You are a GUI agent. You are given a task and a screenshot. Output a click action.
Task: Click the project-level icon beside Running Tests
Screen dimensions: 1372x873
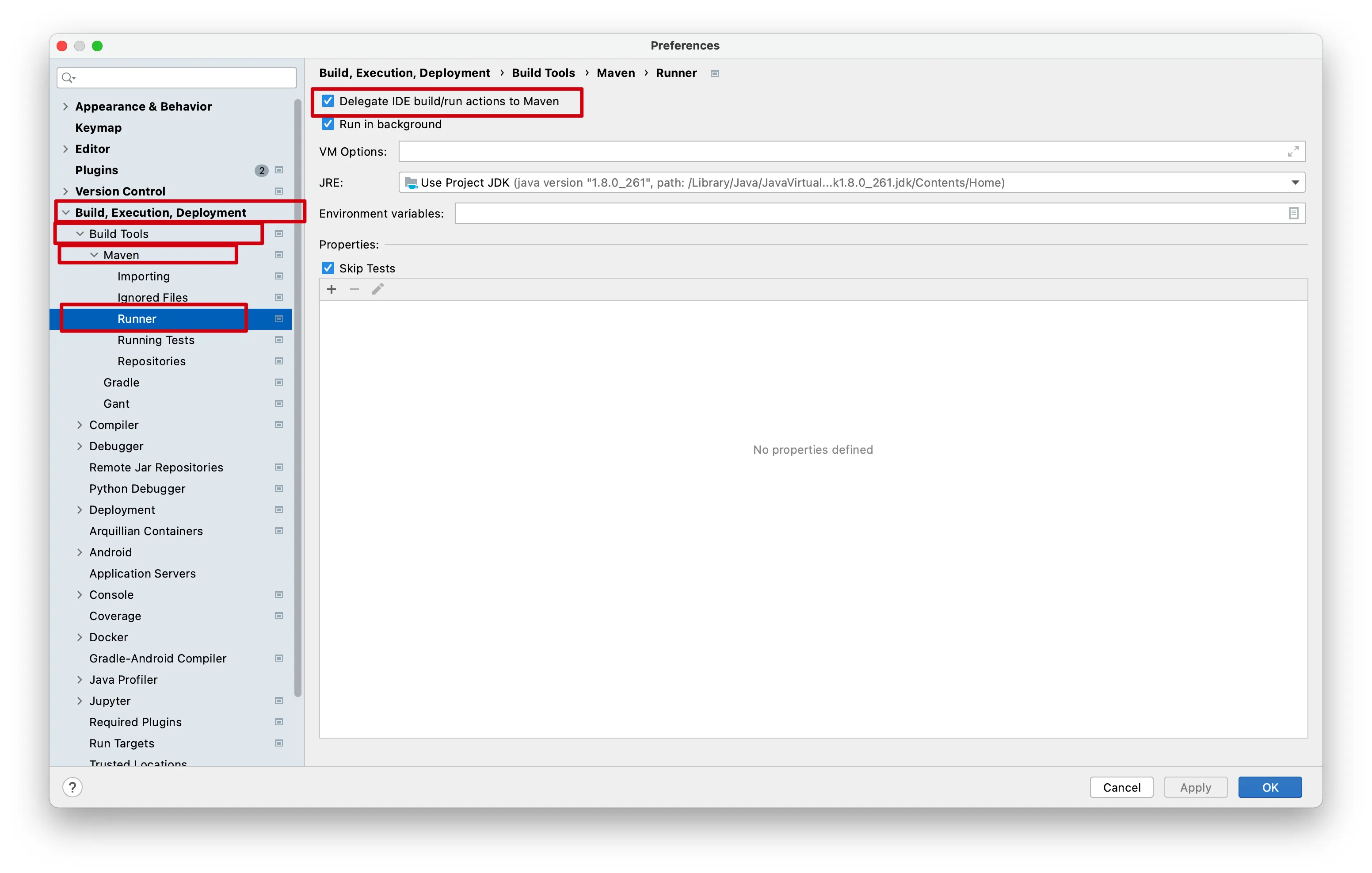[279, 340]
